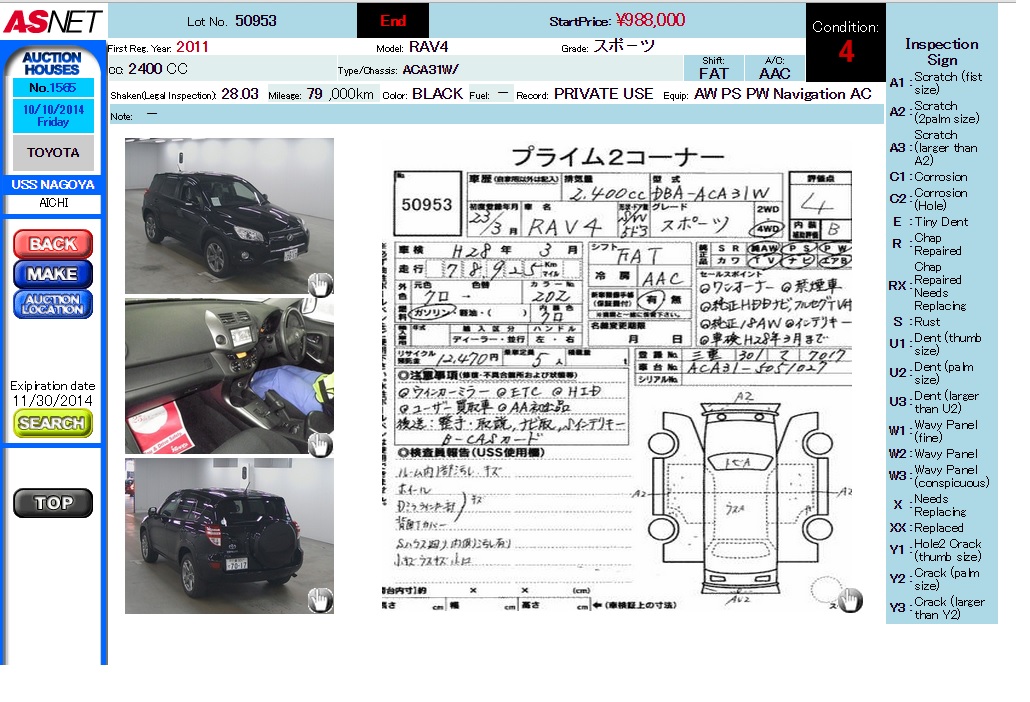Click the red End status badge
This screenshot has height=702, width=1030.
click(x=393, y=21)
